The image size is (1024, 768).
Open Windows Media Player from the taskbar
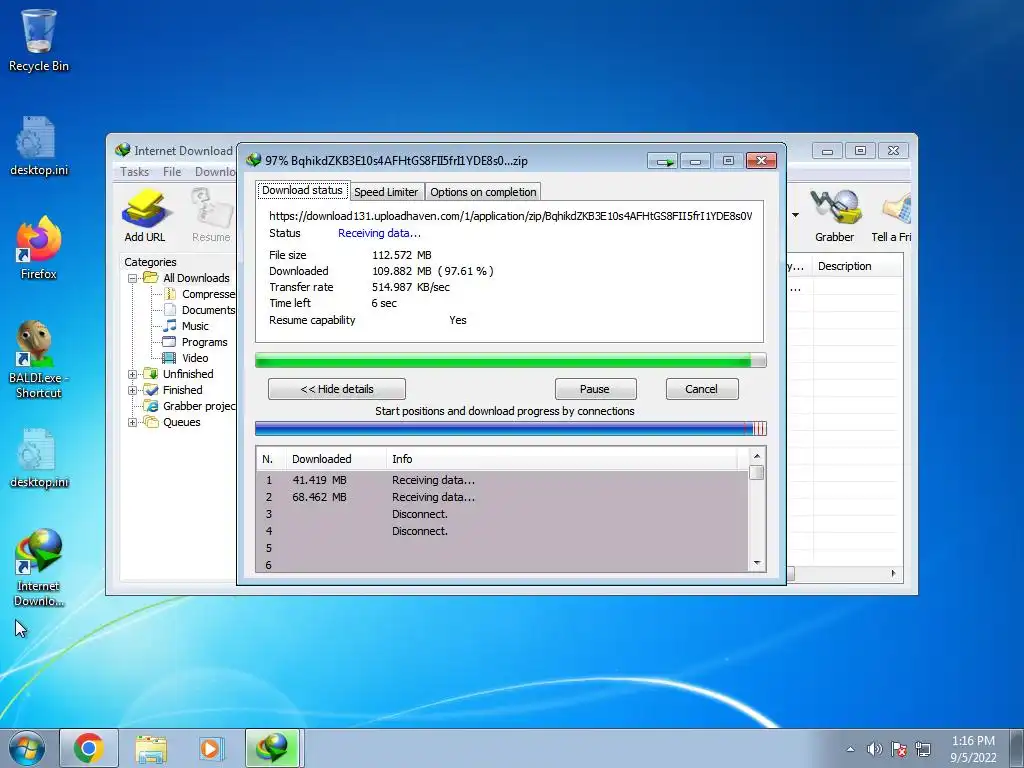pos(211,748)
